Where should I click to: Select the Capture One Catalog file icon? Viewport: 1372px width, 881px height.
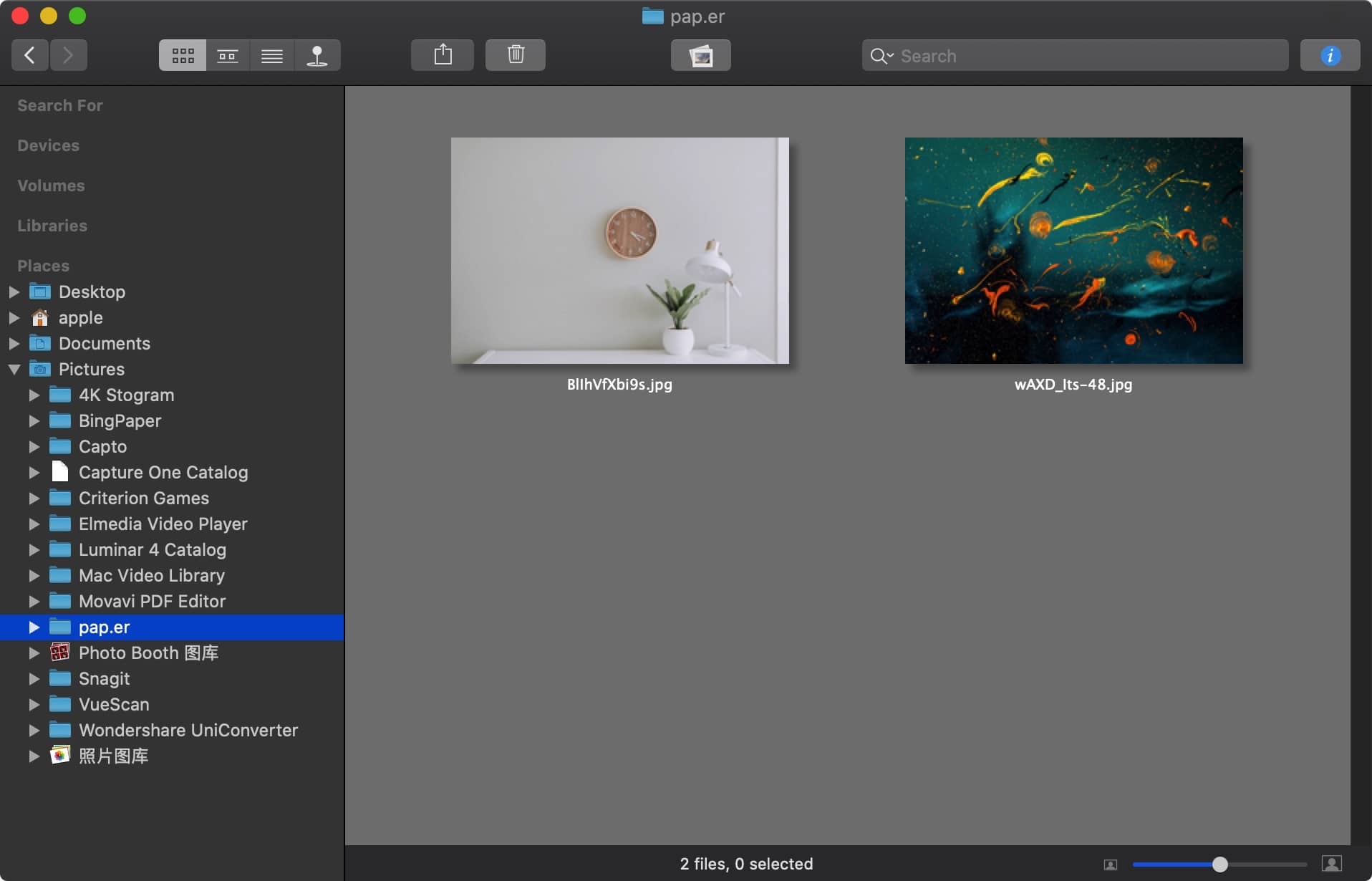pos(60,471)
